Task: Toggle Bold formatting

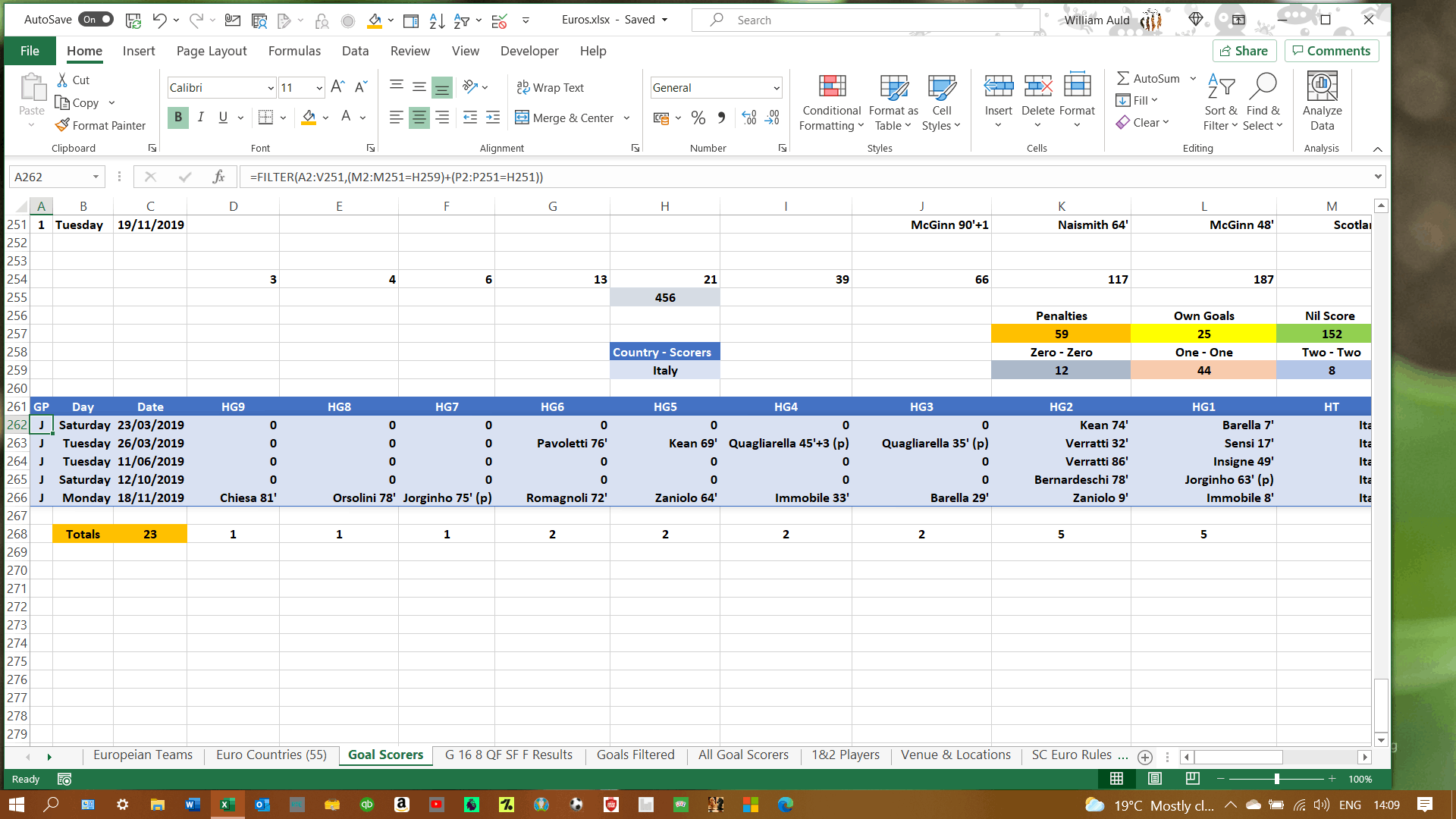Action: (x=177, y=117)
